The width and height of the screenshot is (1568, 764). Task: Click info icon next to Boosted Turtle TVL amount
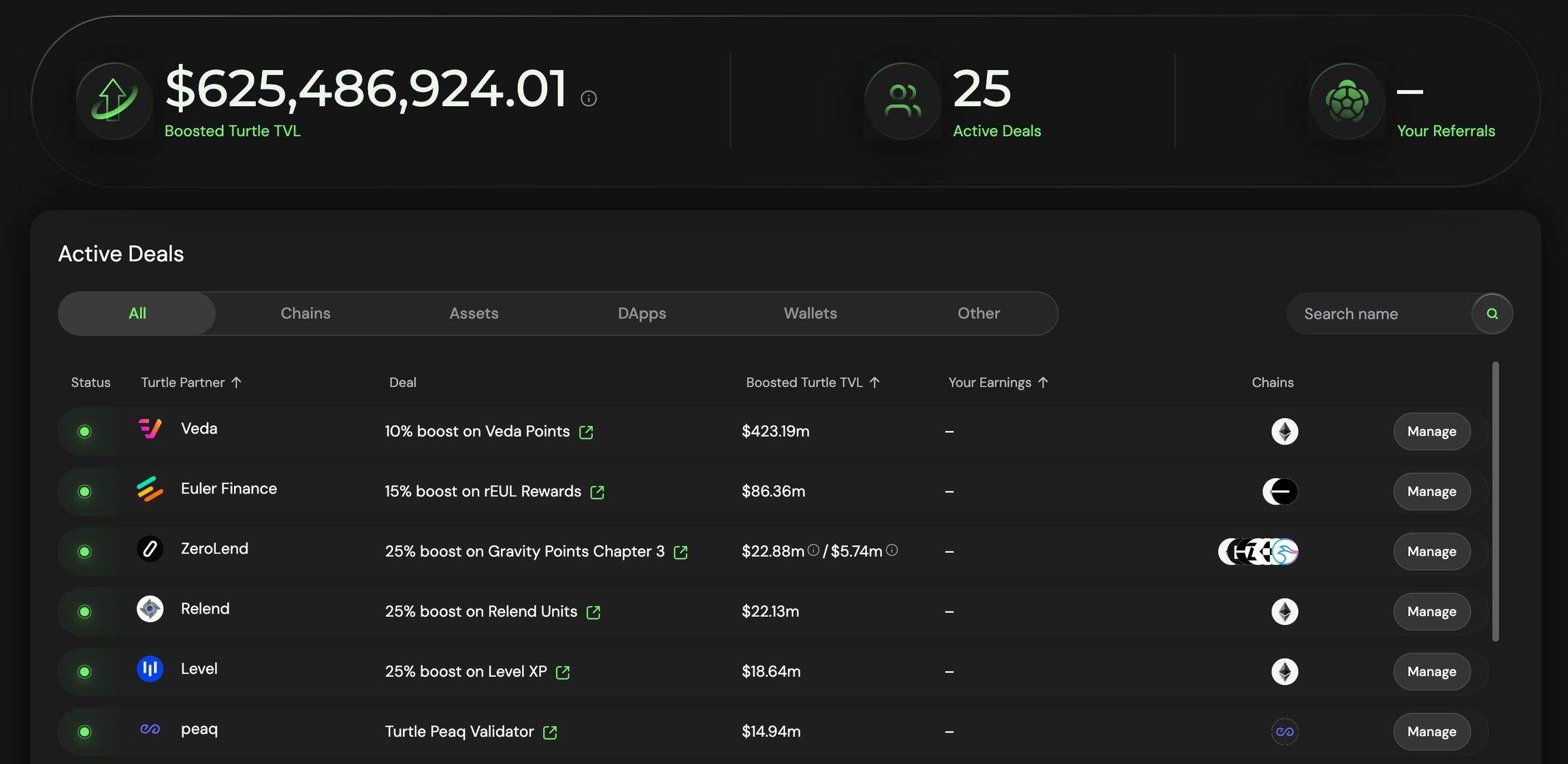(x=589, y=99)
